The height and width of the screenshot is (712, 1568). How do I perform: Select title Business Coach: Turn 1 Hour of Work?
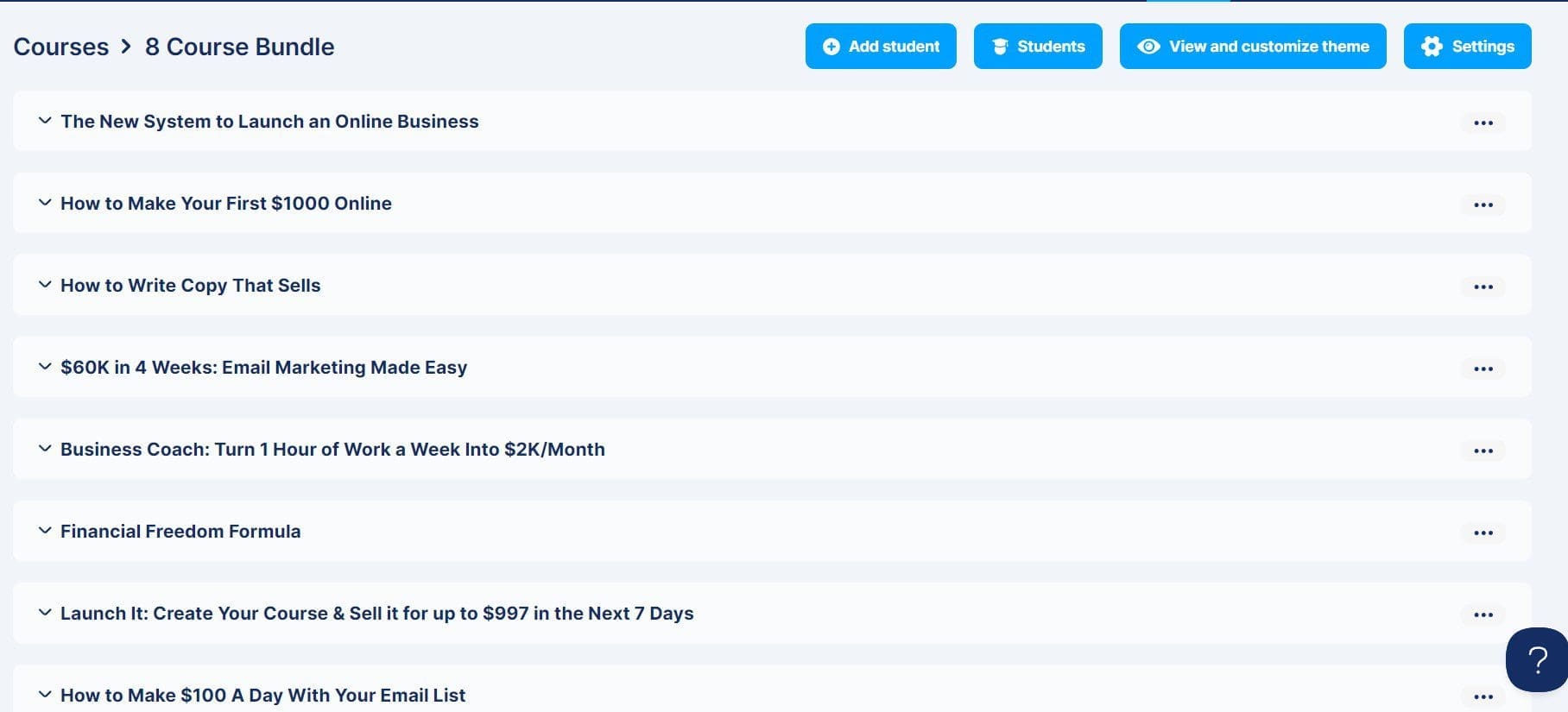coord(332,450)
